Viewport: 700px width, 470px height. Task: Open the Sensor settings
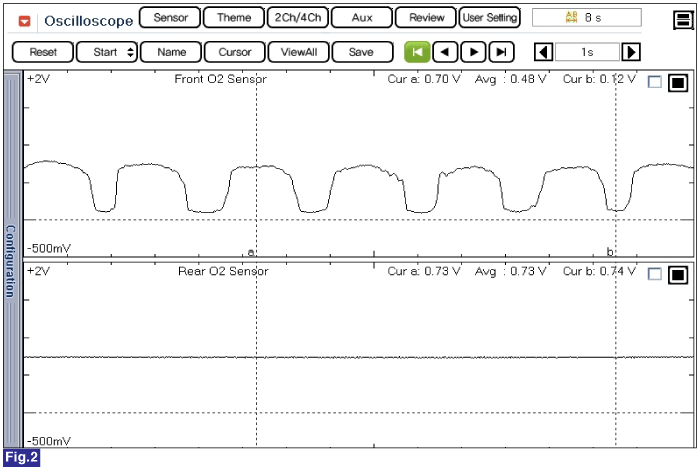(x=170, y=18)
